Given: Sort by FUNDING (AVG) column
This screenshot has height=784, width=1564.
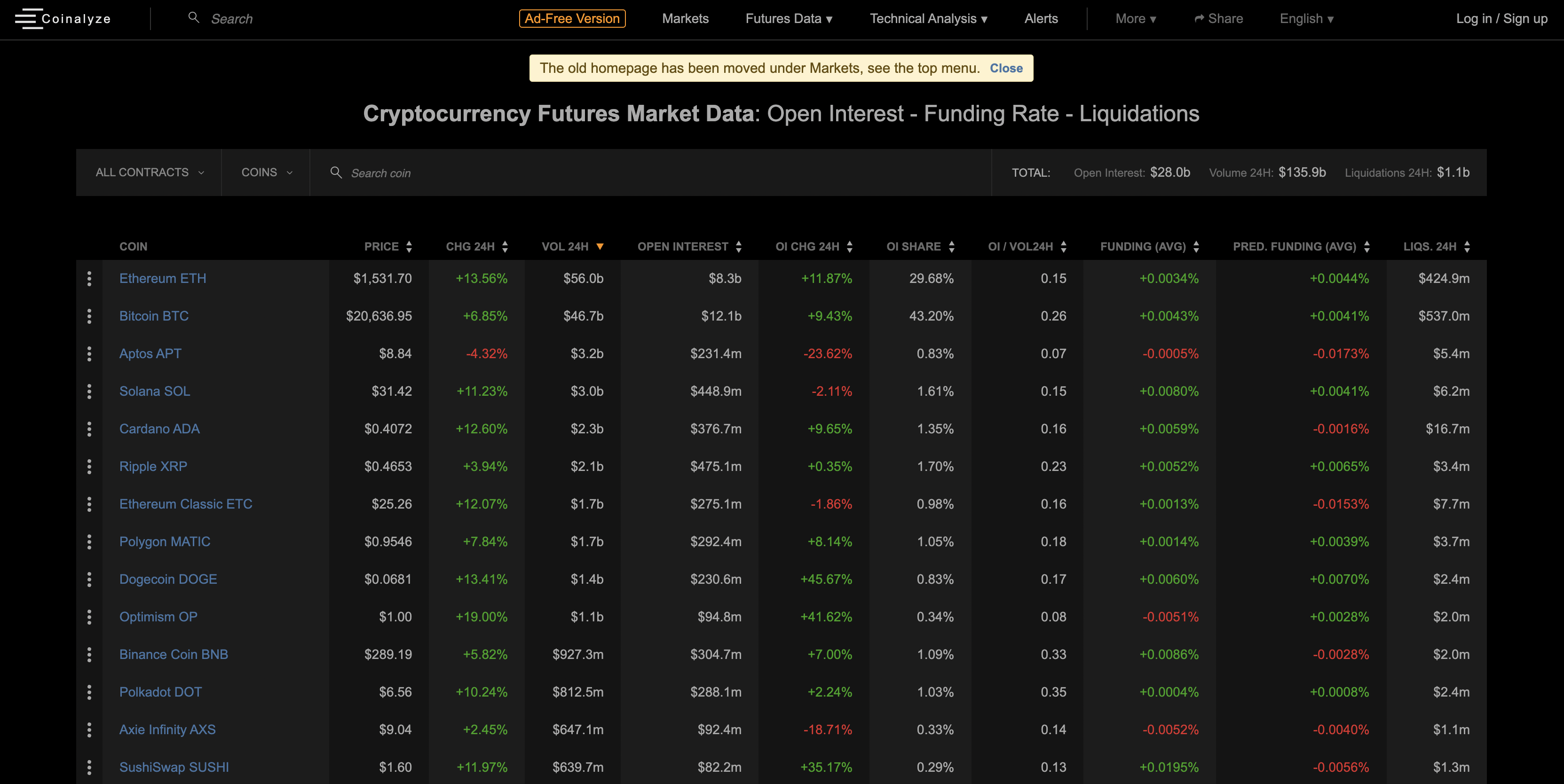Looking at the screenshot, I should (1149, 246).
